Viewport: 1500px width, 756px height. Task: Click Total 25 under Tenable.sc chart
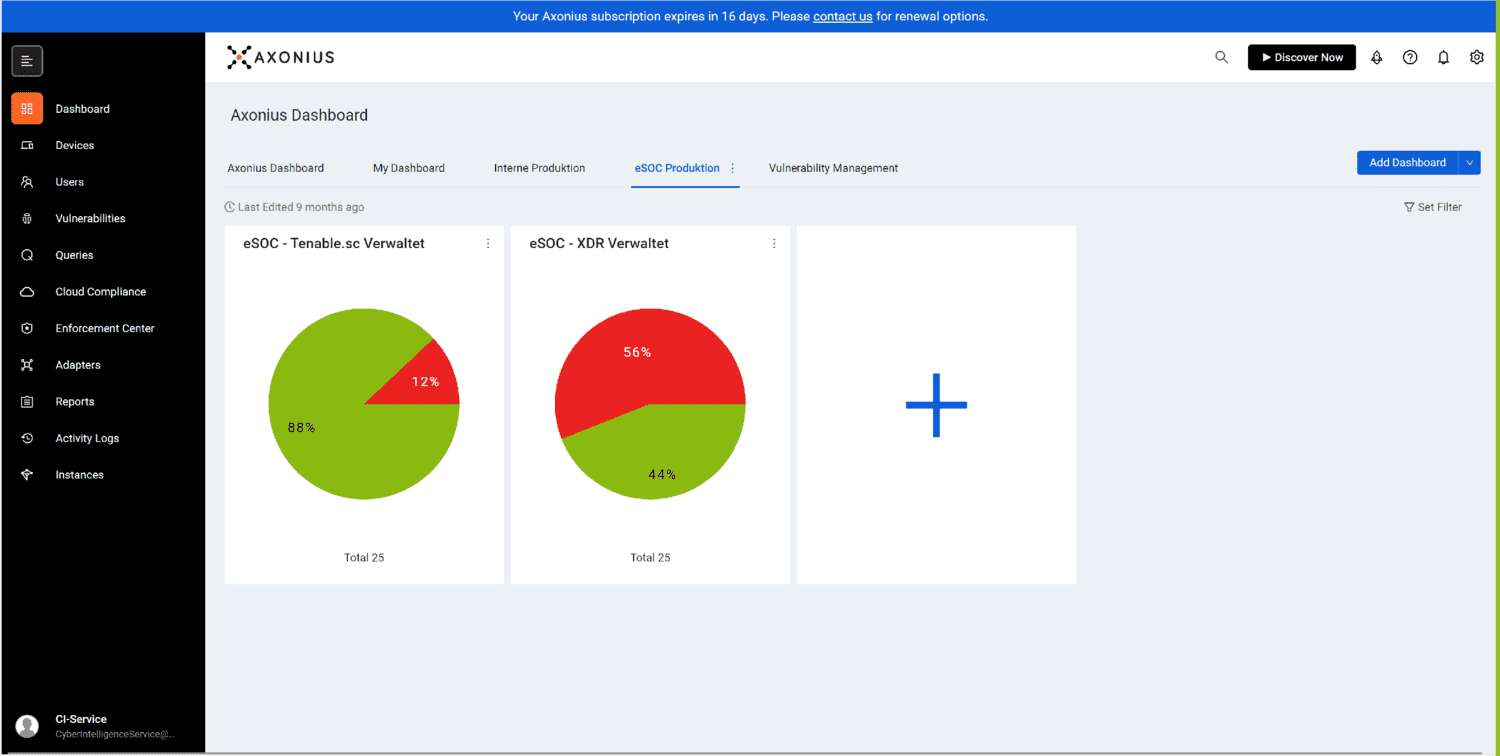364,557
